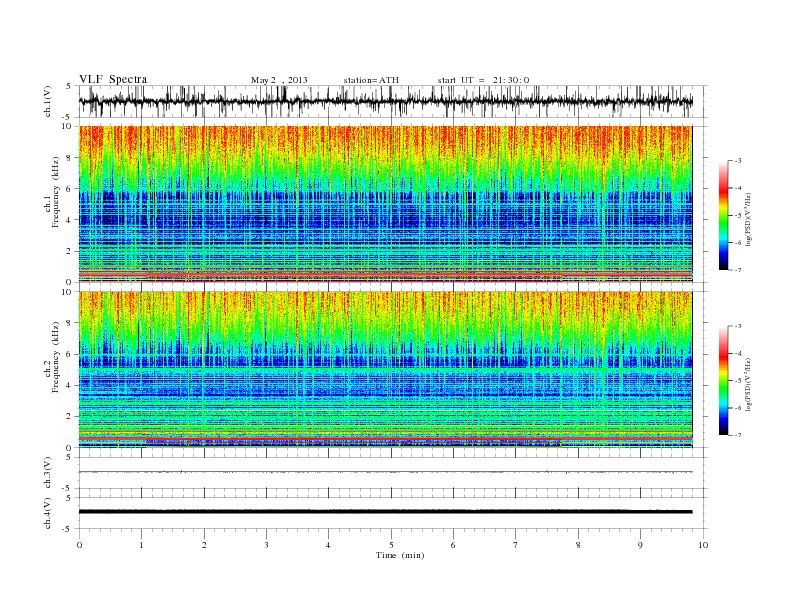
Task: Click the ch.3 voltage trace line
Action: click(385, 472)
